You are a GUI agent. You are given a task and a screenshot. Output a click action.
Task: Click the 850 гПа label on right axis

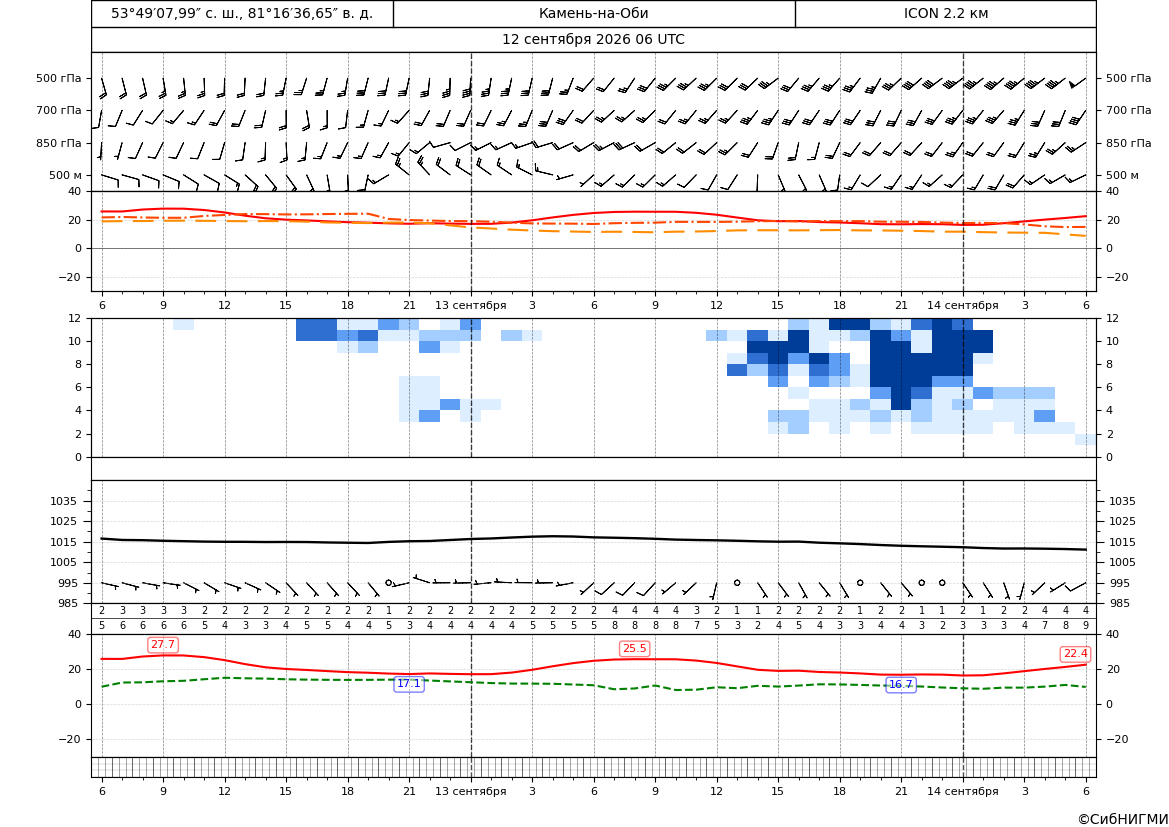1128,143
